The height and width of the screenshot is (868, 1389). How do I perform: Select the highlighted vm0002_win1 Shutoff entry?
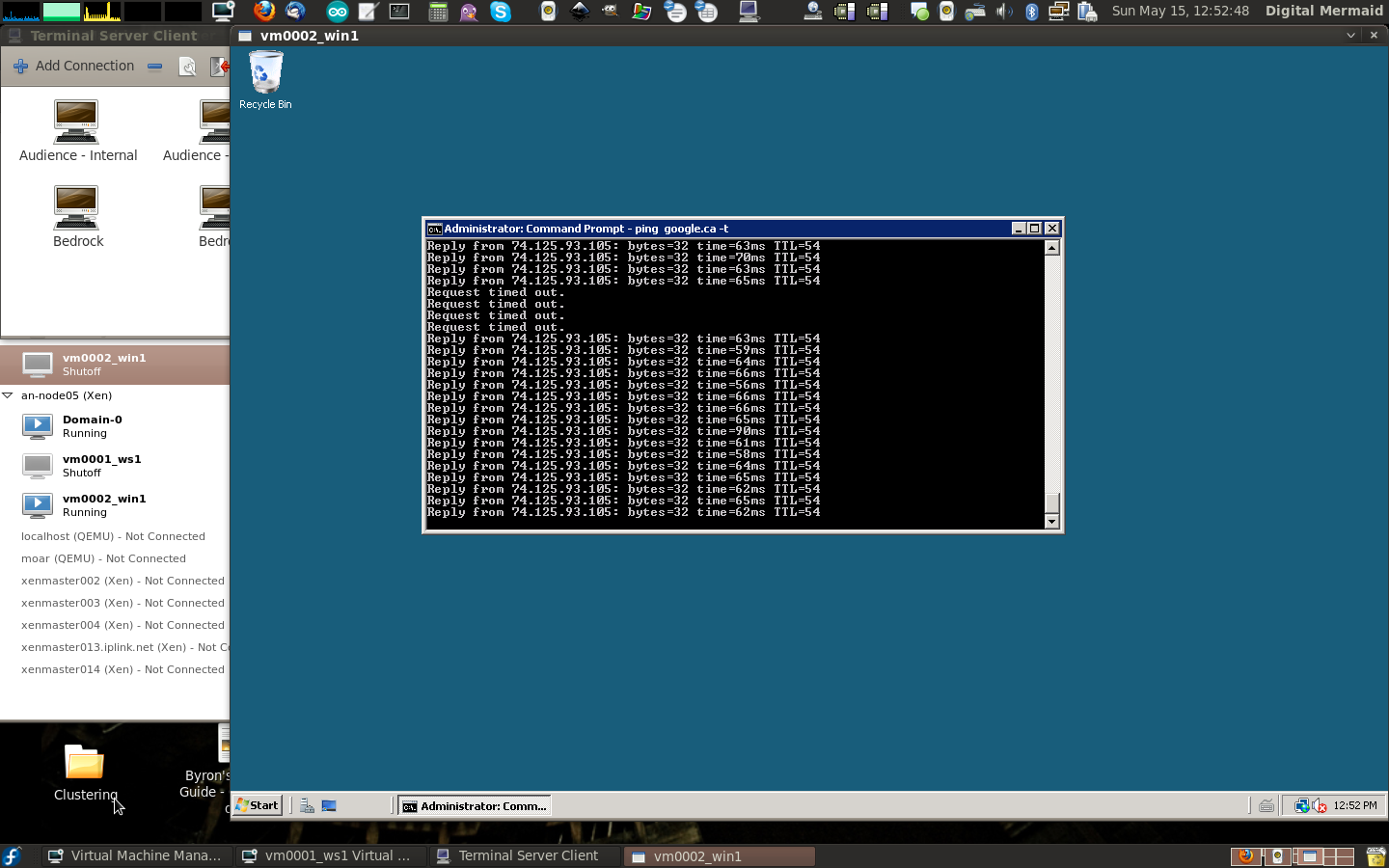115,365
